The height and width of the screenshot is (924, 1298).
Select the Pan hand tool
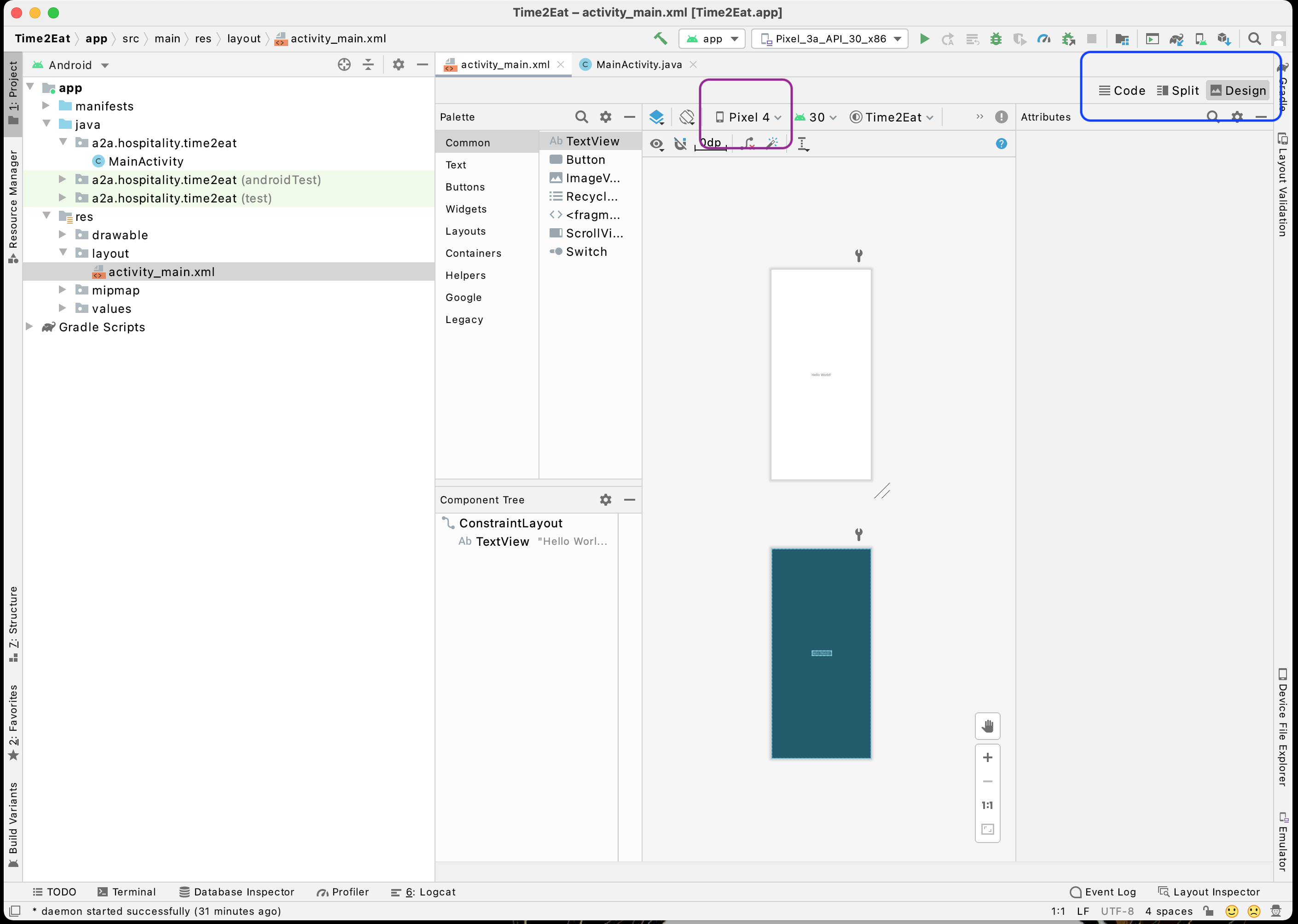coord(987,726)
